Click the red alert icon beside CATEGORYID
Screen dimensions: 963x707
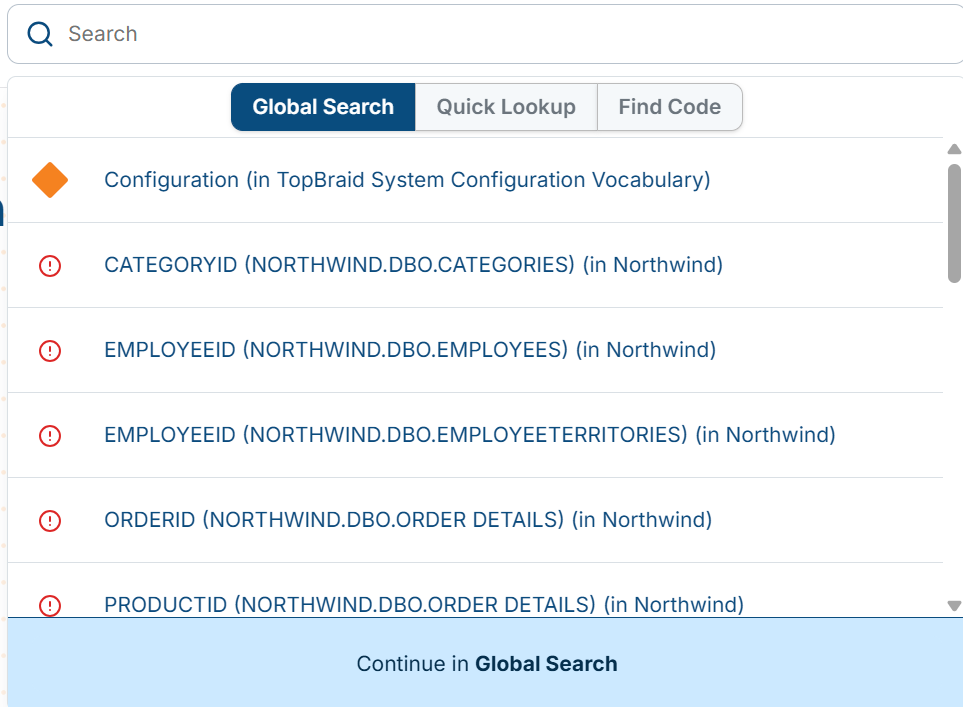(50, 266)
